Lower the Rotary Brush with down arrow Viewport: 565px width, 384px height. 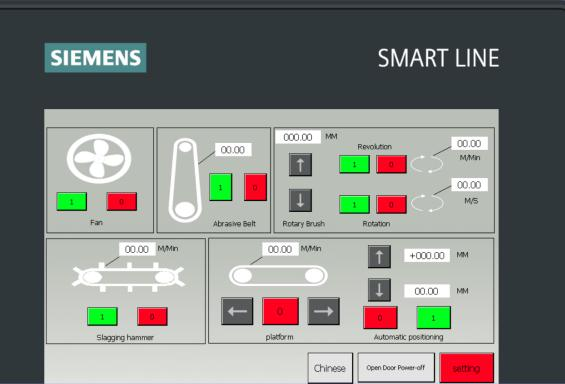(x=301, y=200)
